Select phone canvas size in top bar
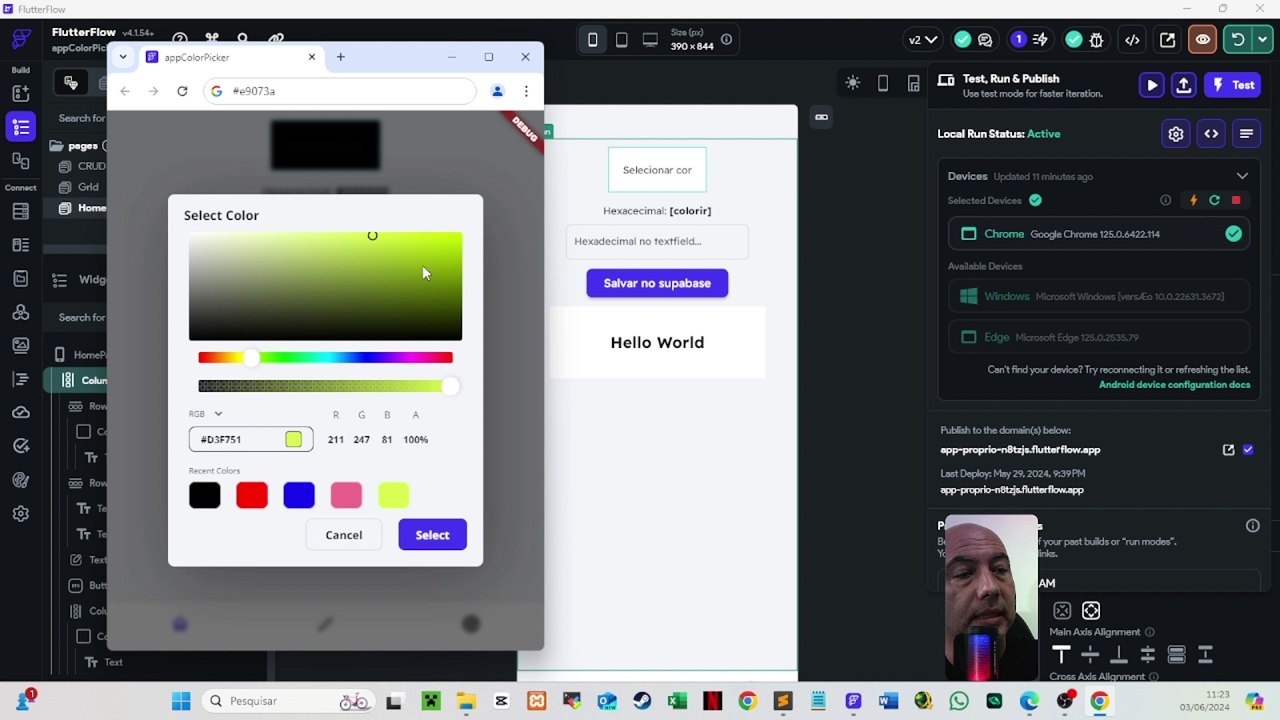 click(x=592, y=40)
